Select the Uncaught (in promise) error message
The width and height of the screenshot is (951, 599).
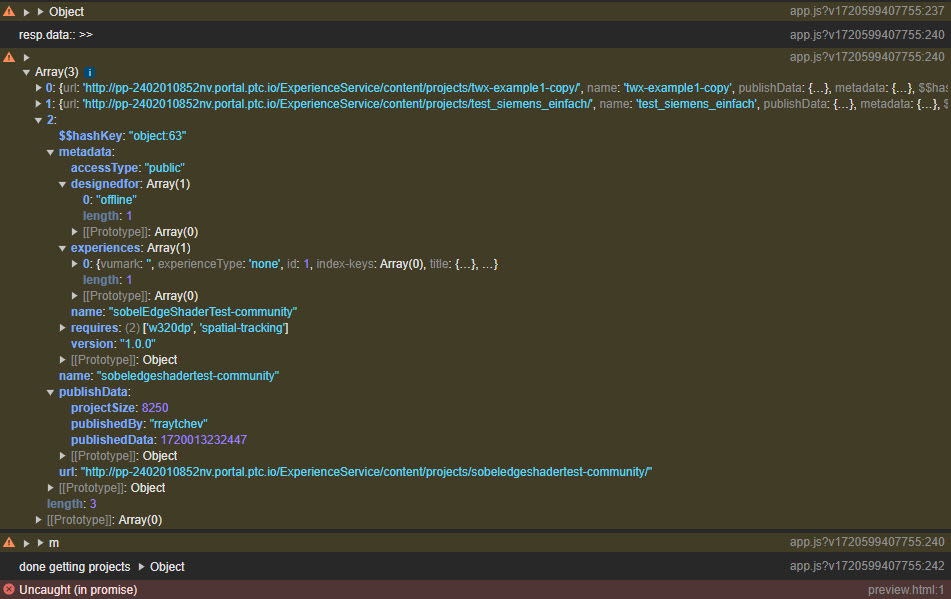point(78,590)
